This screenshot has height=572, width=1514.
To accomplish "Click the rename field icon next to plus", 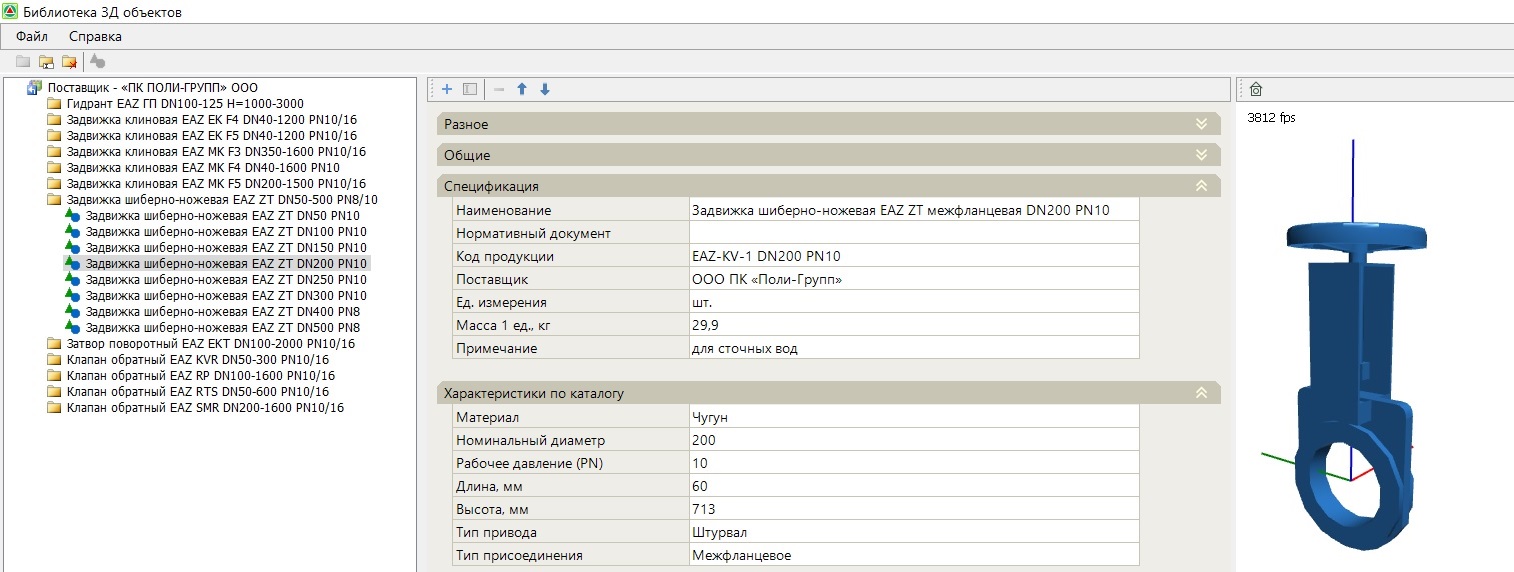I will point(470,89).
